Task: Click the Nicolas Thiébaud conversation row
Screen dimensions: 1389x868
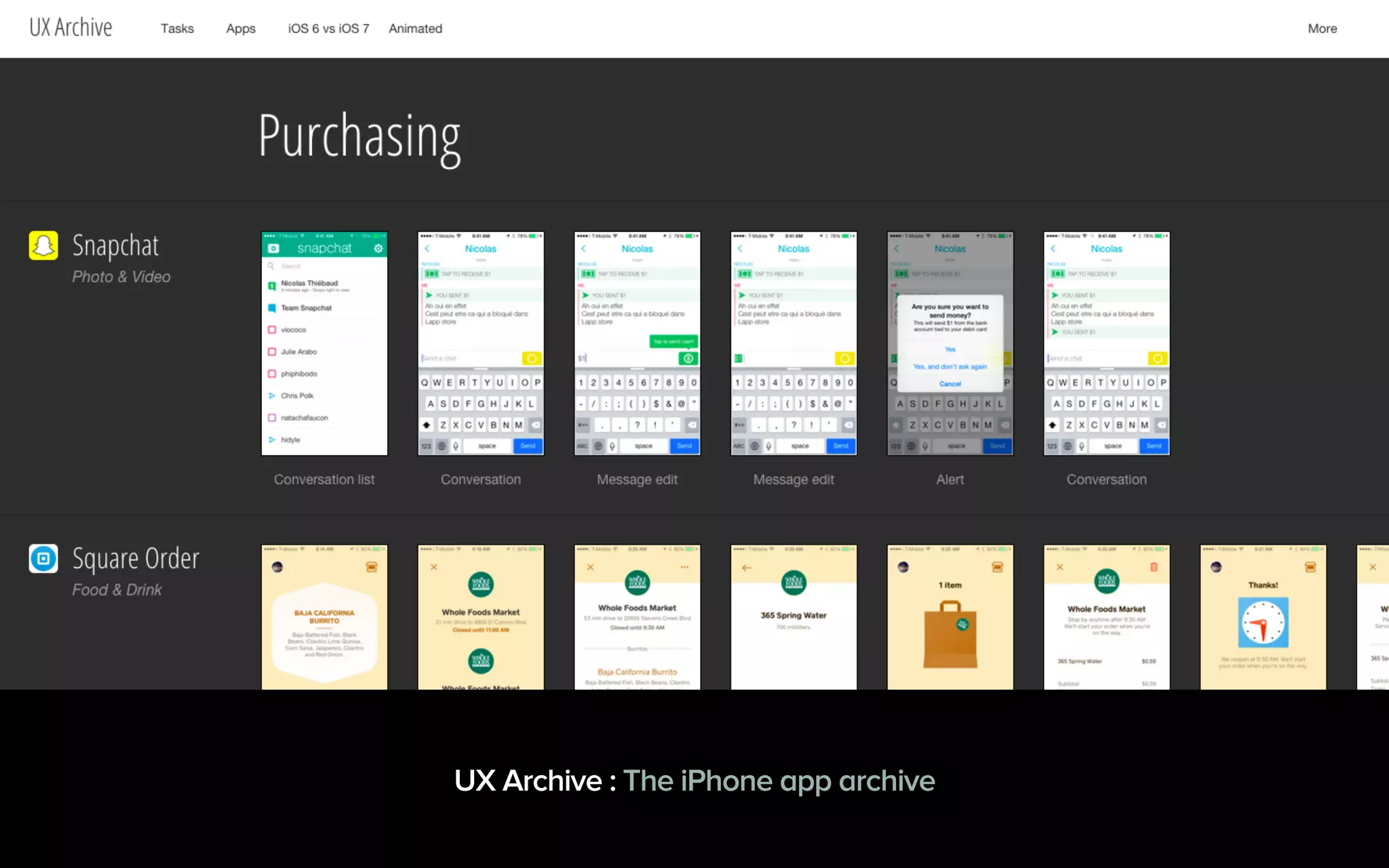Action: [x=324, y=285]
